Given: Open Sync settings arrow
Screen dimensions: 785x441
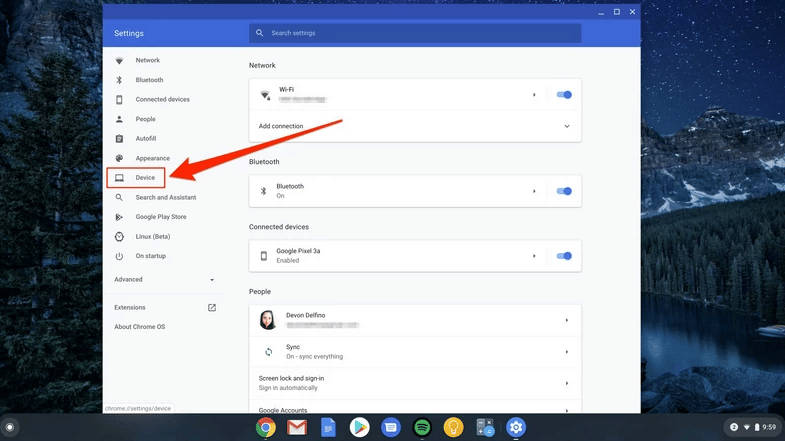Looking at the screenshot, I should [567, 352].
